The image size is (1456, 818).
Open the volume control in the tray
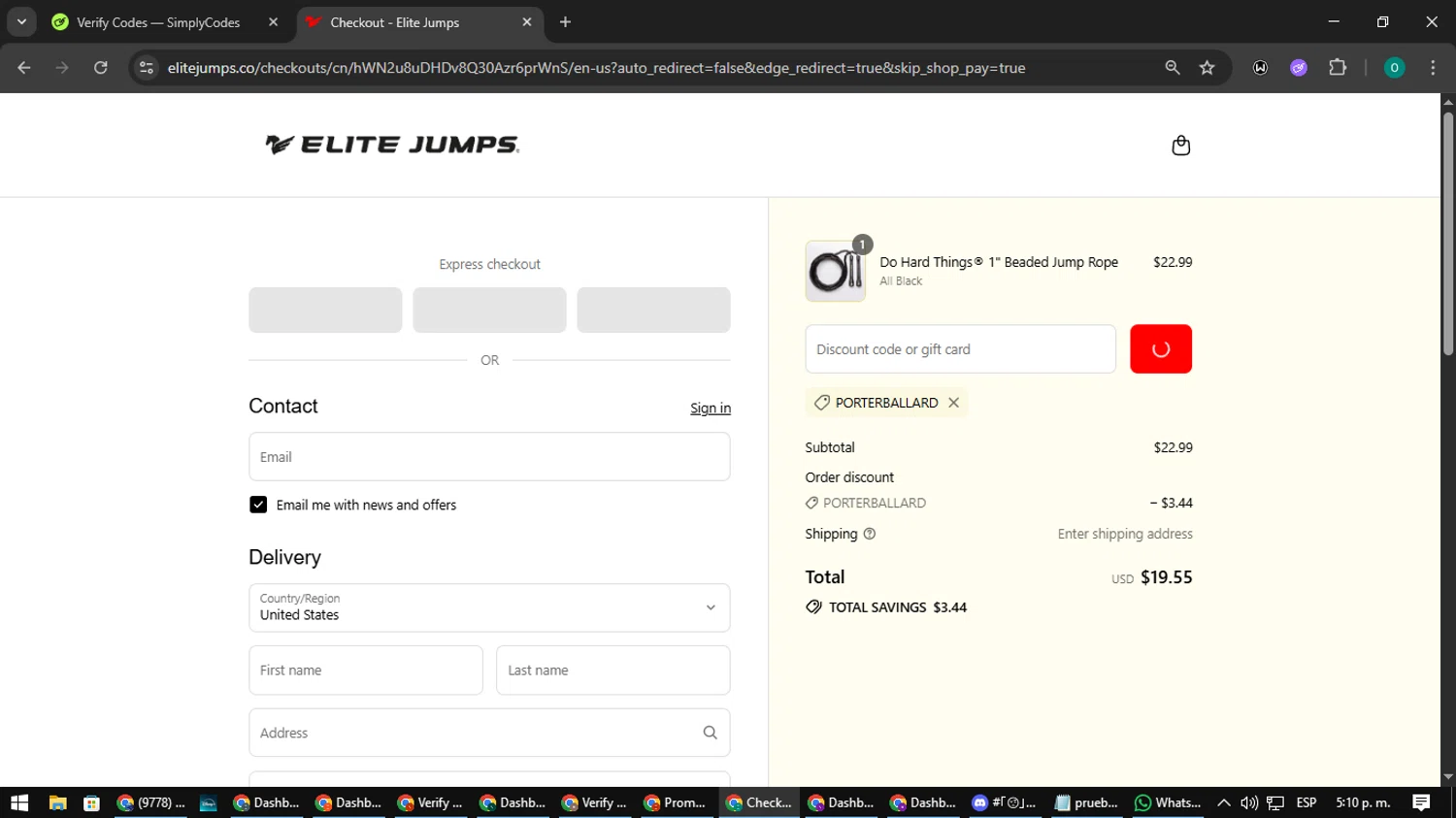tap(1249, 802)
